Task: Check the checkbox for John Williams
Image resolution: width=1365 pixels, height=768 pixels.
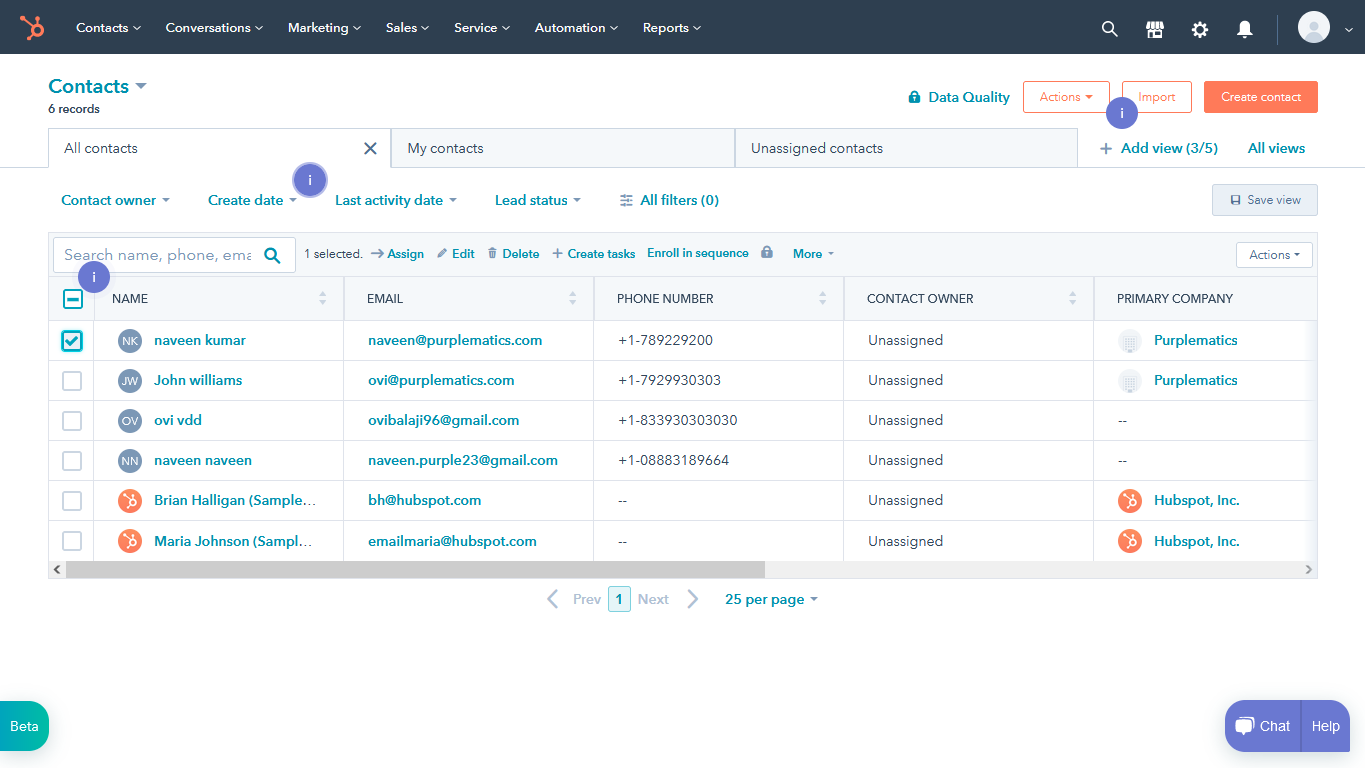Action: (x=71, y=380)
